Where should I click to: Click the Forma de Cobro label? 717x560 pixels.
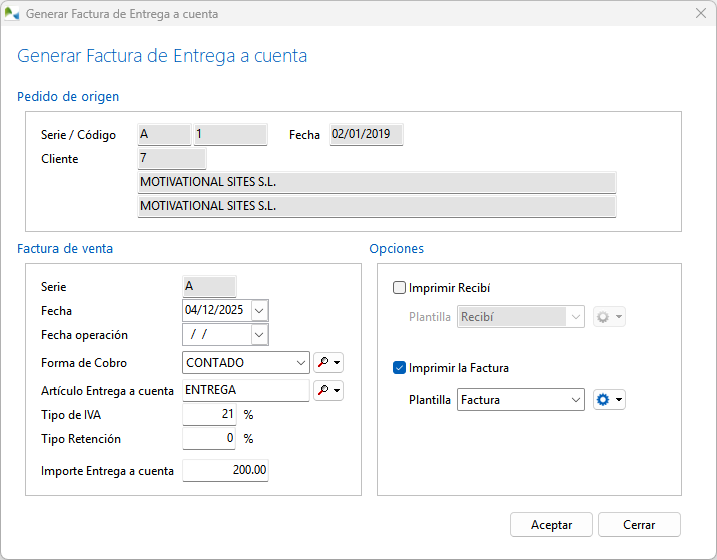tap(84, 363)
